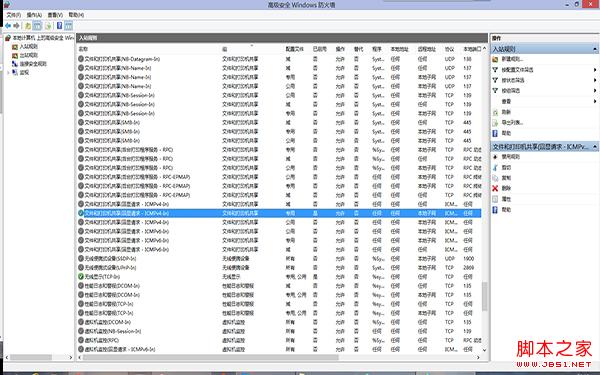Toggle the show/hide action pane toolbar icon
The image size is (600, 375).
pyautogui.click(x=68, y=26)
